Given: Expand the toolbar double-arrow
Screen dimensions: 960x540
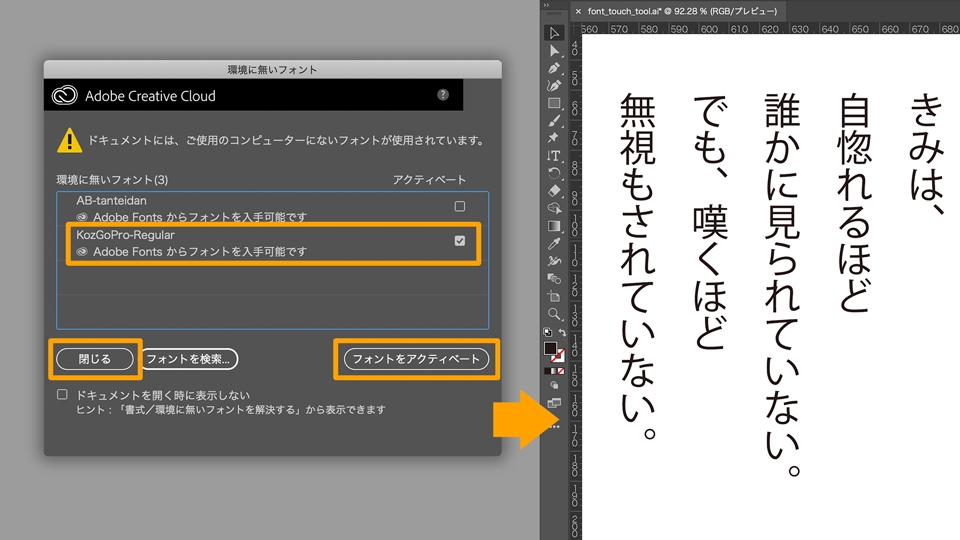Looking at the screenshot, I should [546, 6].
